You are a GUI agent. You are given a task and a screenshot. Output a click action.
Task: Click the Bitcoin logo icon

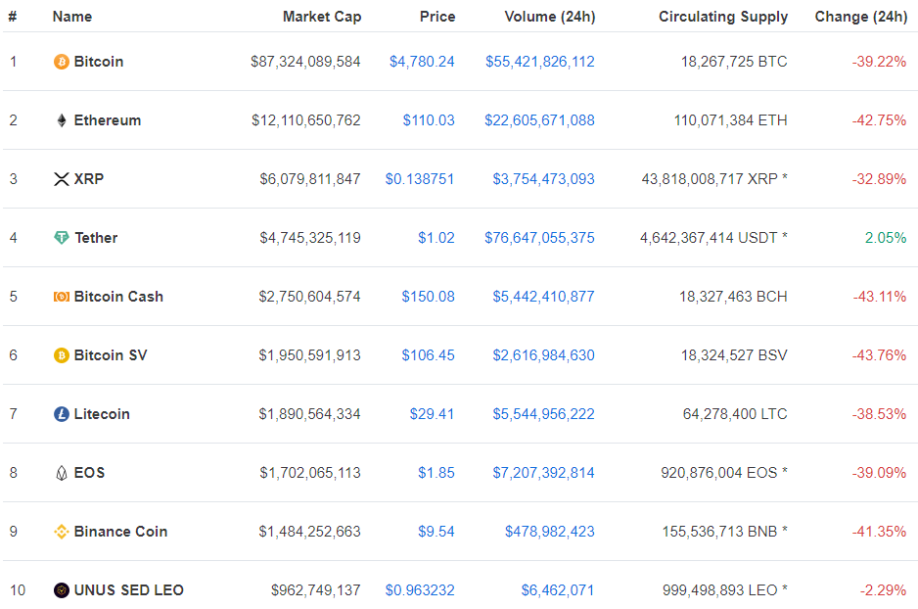61,61
